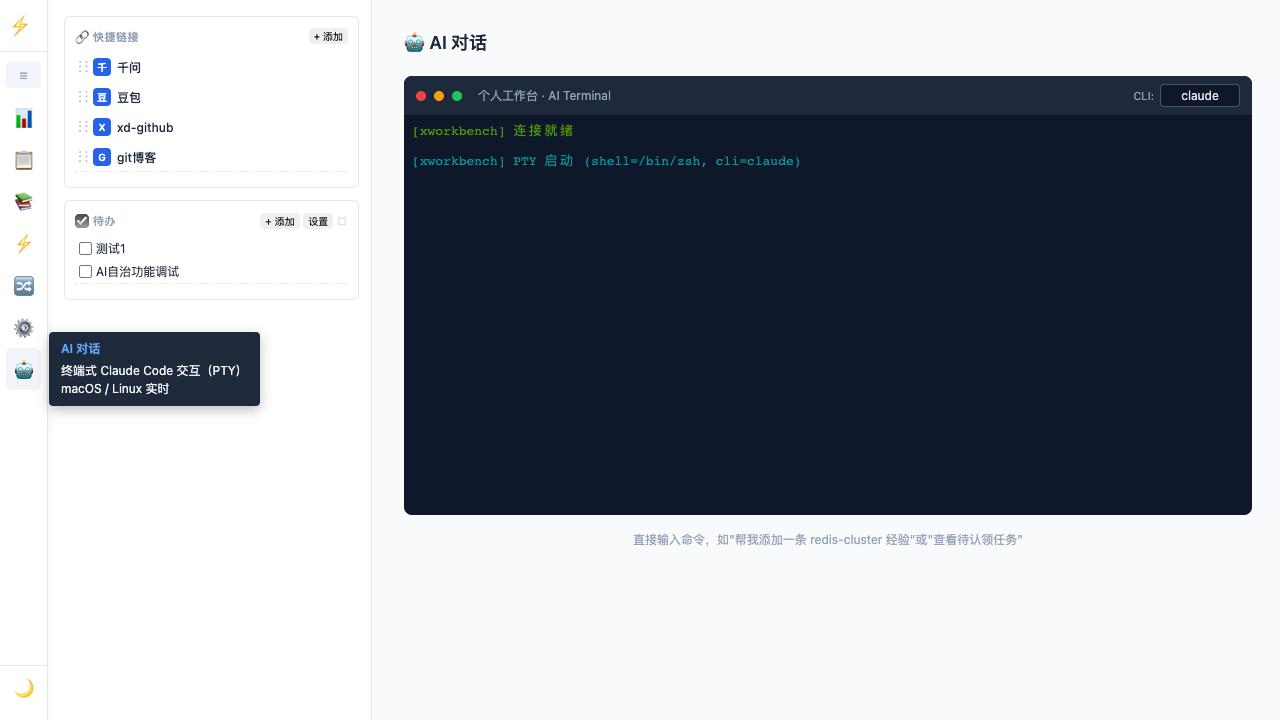Open the bar chart dashboard icon

pos(24,119)
